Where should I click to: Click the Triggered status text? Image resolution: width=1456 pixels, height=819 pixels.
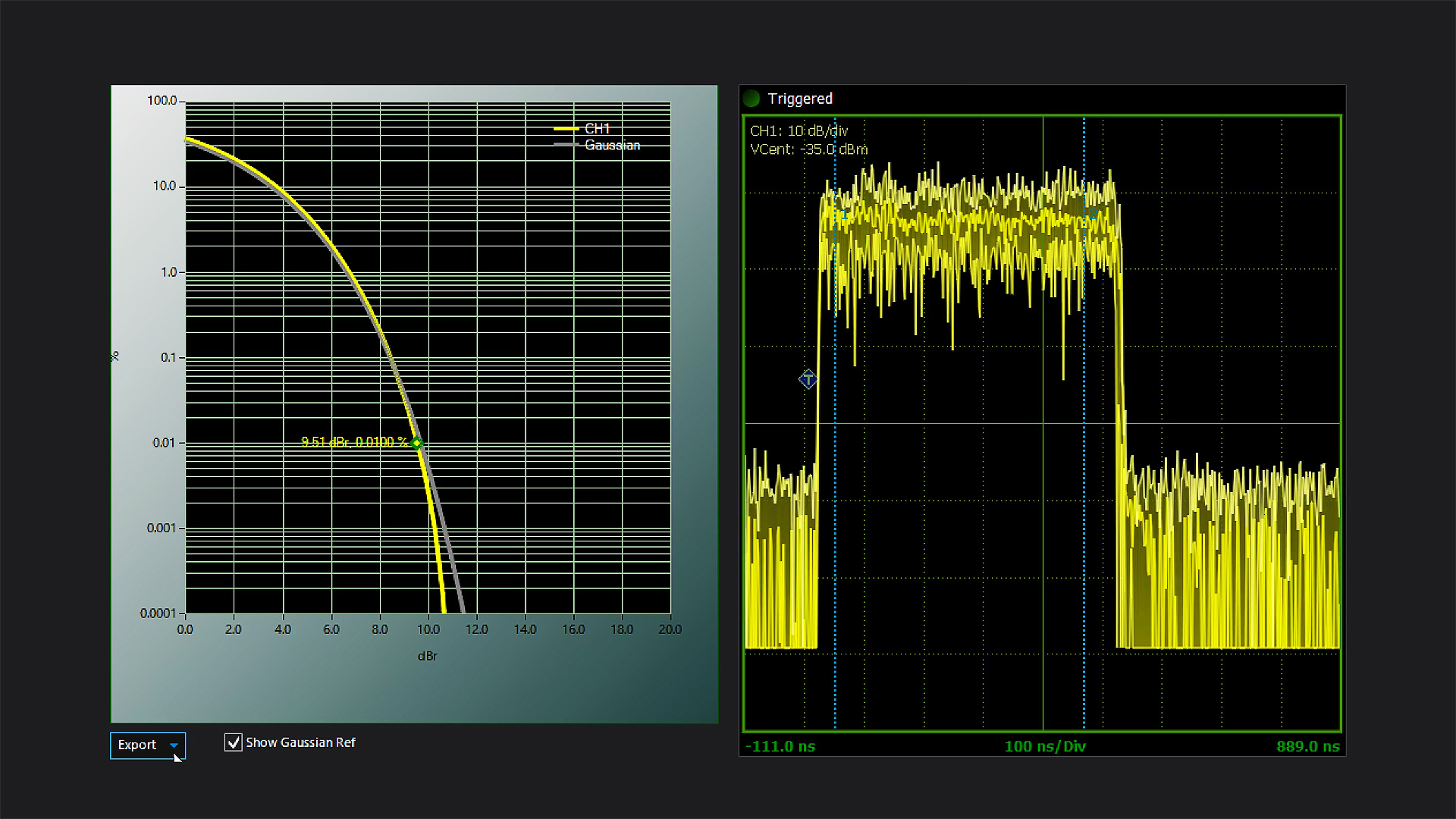coord(800,99)
